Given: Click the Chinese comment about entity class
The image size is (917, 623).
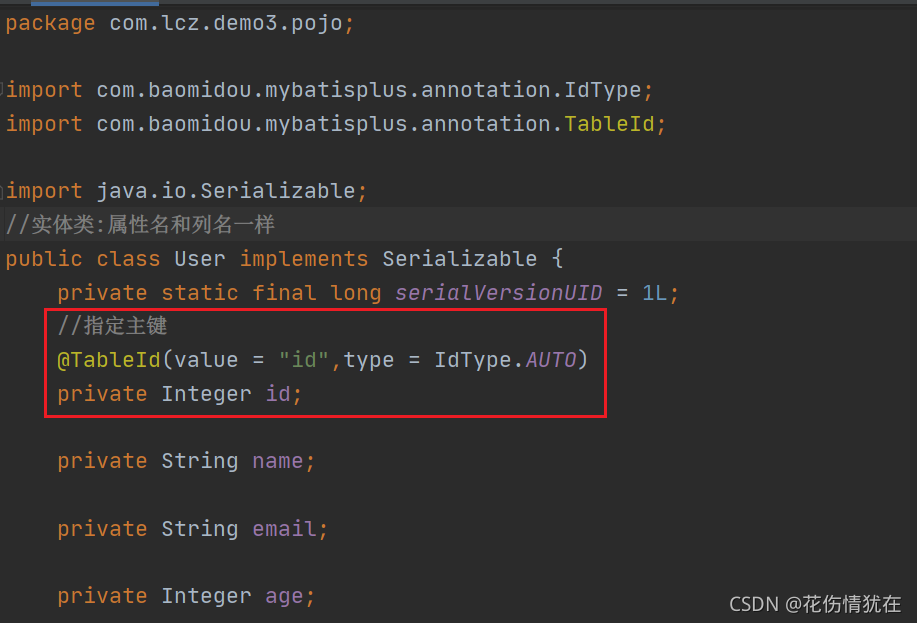Looking at the screenshot, I should click(x=140, y=225).
